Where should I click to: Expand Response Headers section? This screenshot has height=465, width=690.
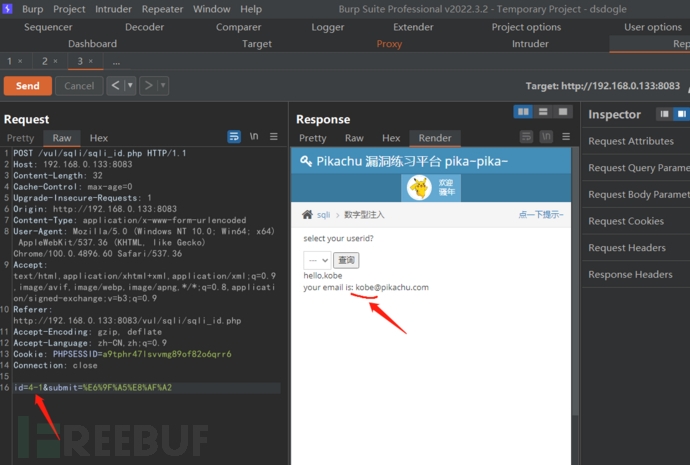coord(636,275)
